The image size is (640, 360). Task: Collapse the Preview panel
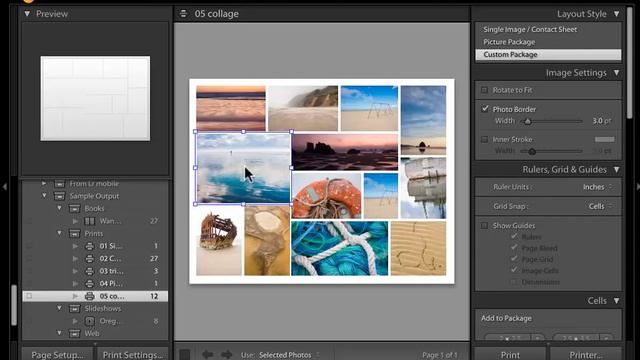point(27,14)
